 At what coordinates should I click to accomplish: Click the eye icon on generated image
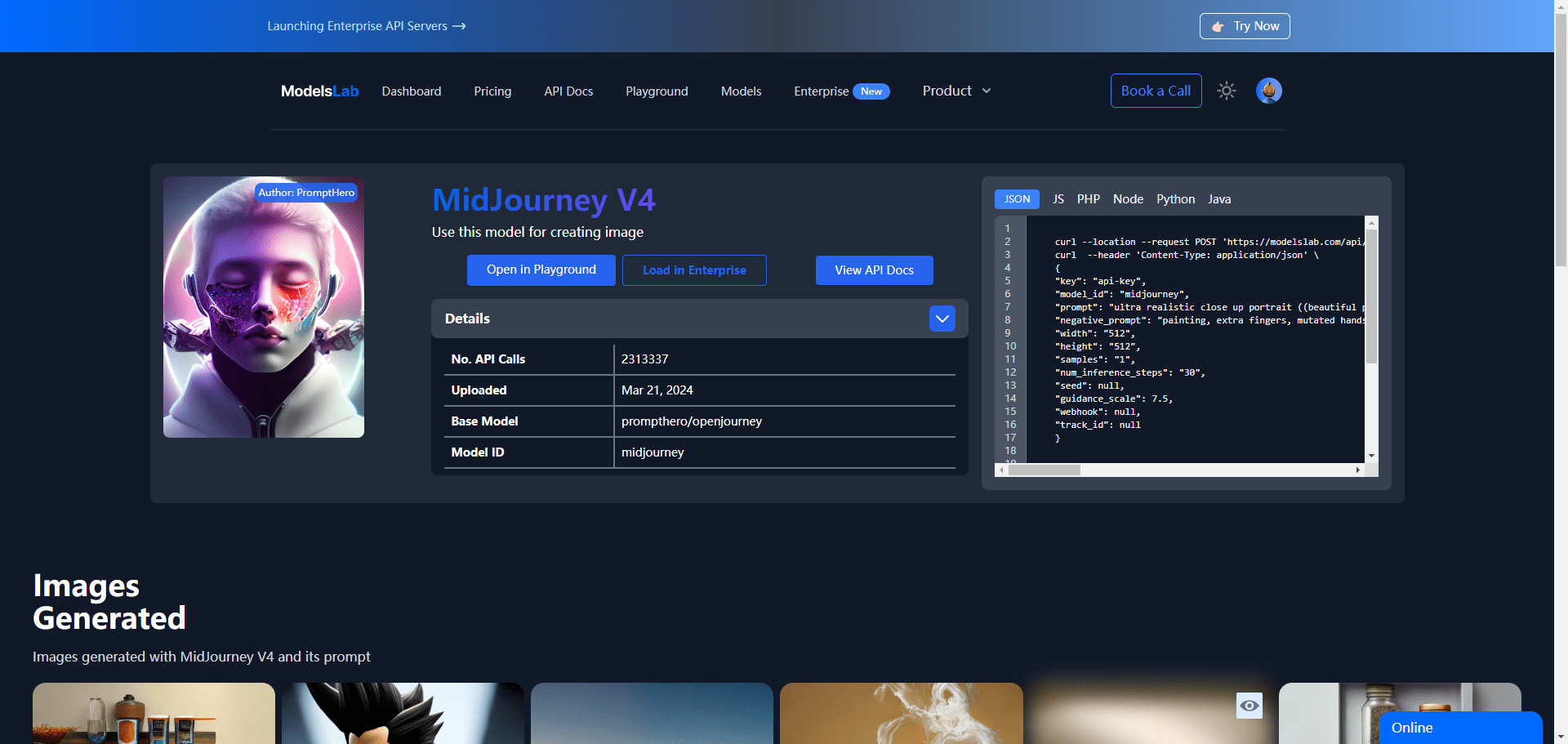[x=1249, y=706]
